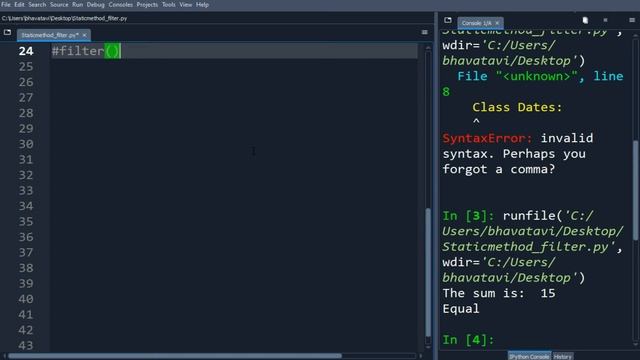Image resolution: width=640 pixels, height=360 pixels.
Task: Open the Help menu
Action: [x=202, y=4]
